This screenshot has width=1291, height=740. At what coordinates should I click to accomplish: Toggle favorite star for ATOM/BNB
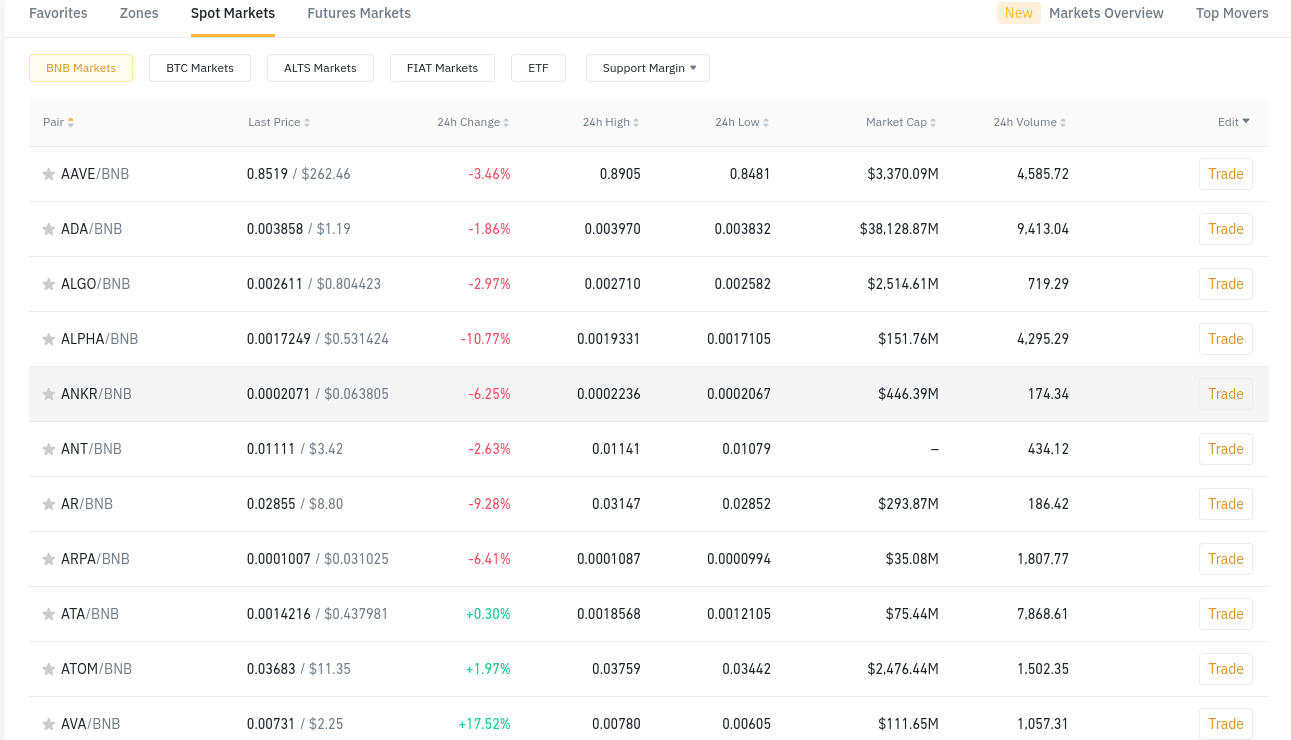coord(48,669)
